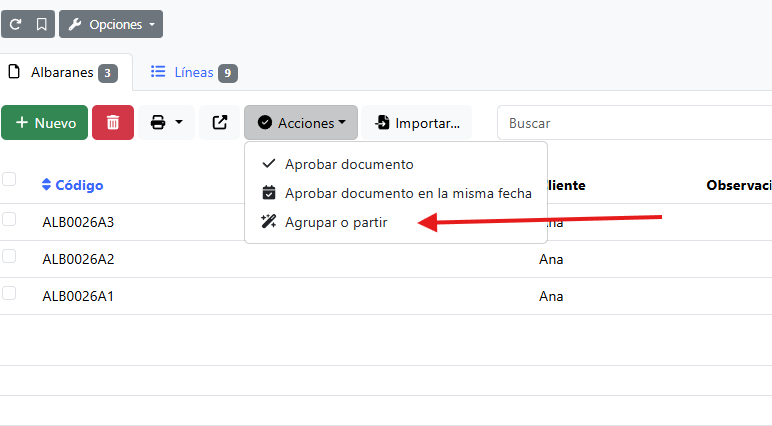Screen dimensions: 772x426
Task: Toggle the Acciones dropdown menu
Action: click(x=301, y=123)
